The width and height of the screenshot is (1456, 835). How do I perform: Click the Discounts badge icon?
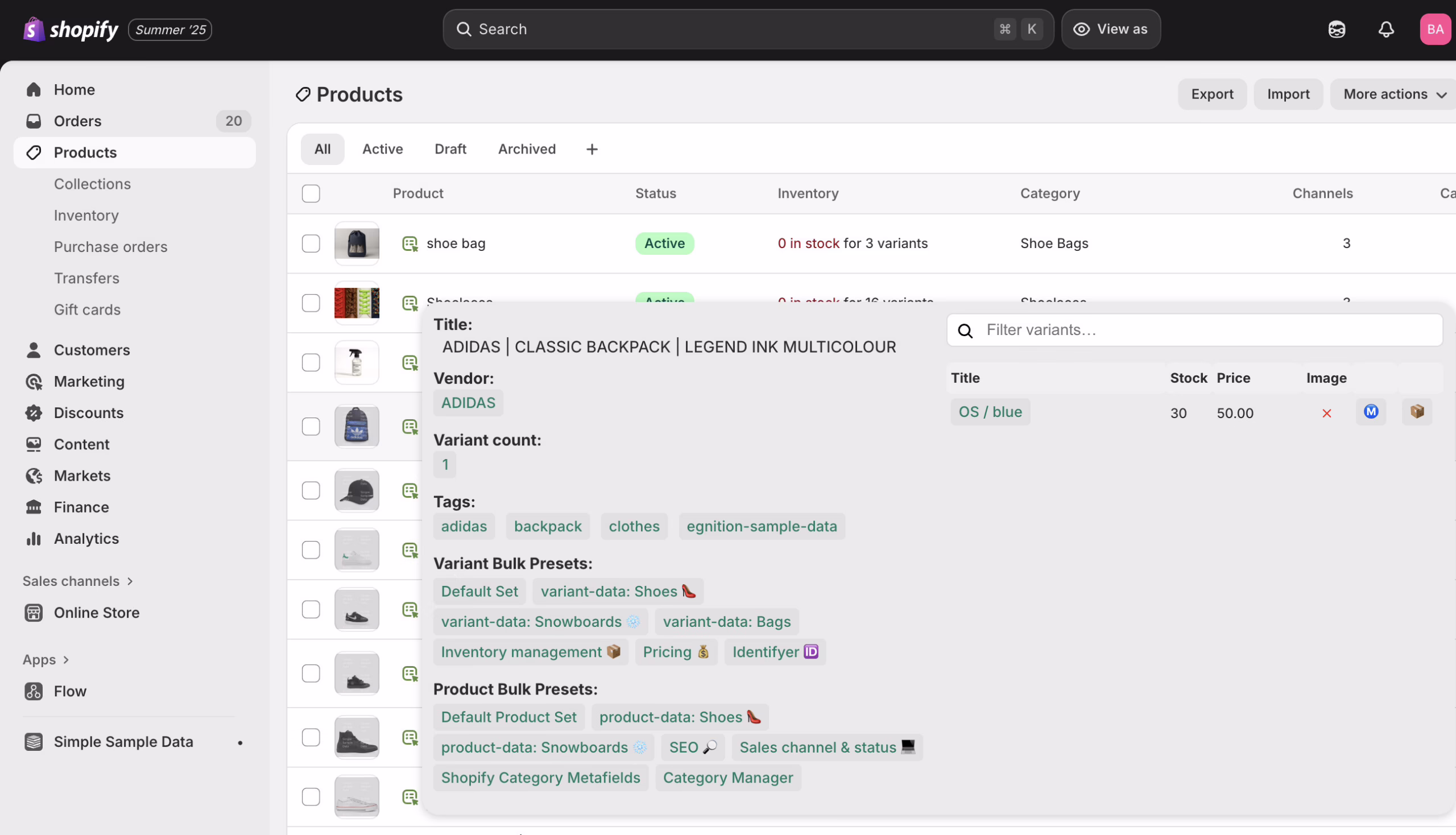pos(34,413)
